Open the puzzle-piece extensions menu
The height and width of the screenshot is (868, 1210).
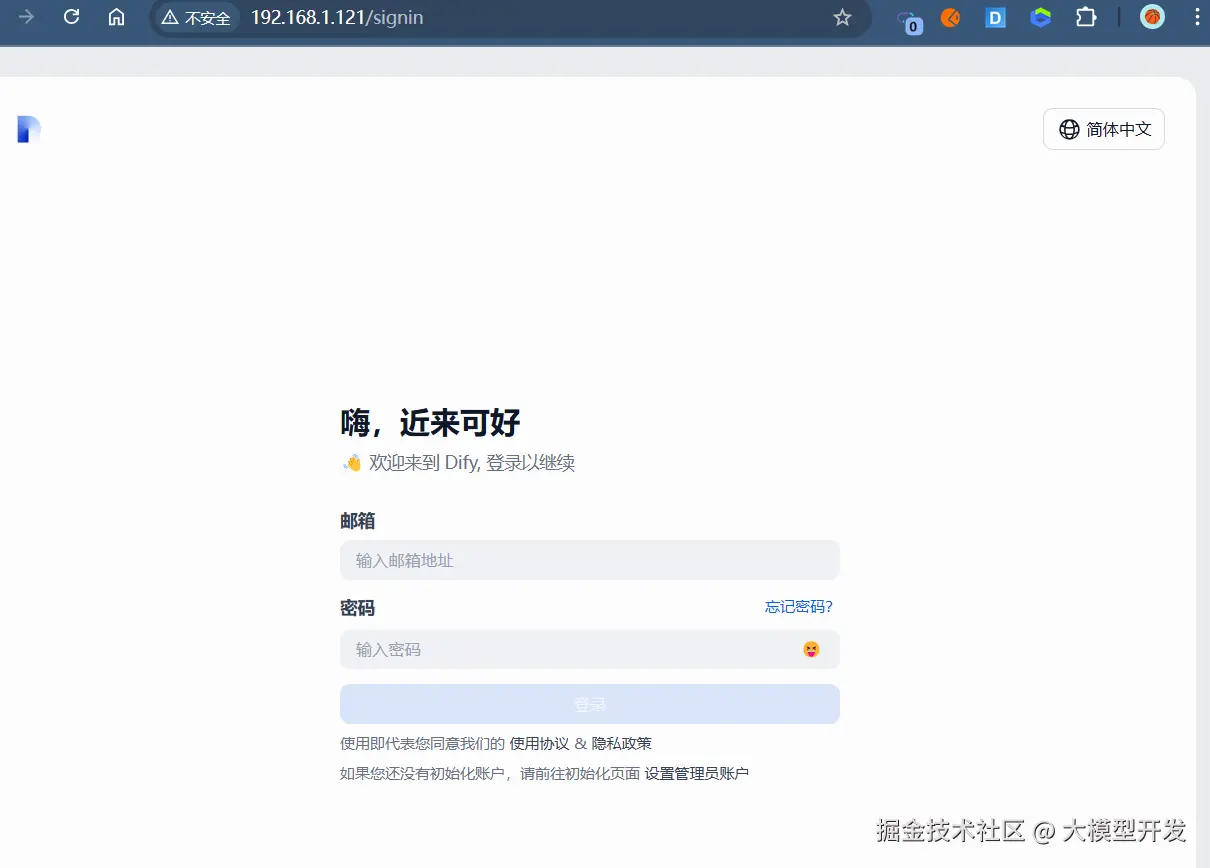click(x=1086, y=17)
